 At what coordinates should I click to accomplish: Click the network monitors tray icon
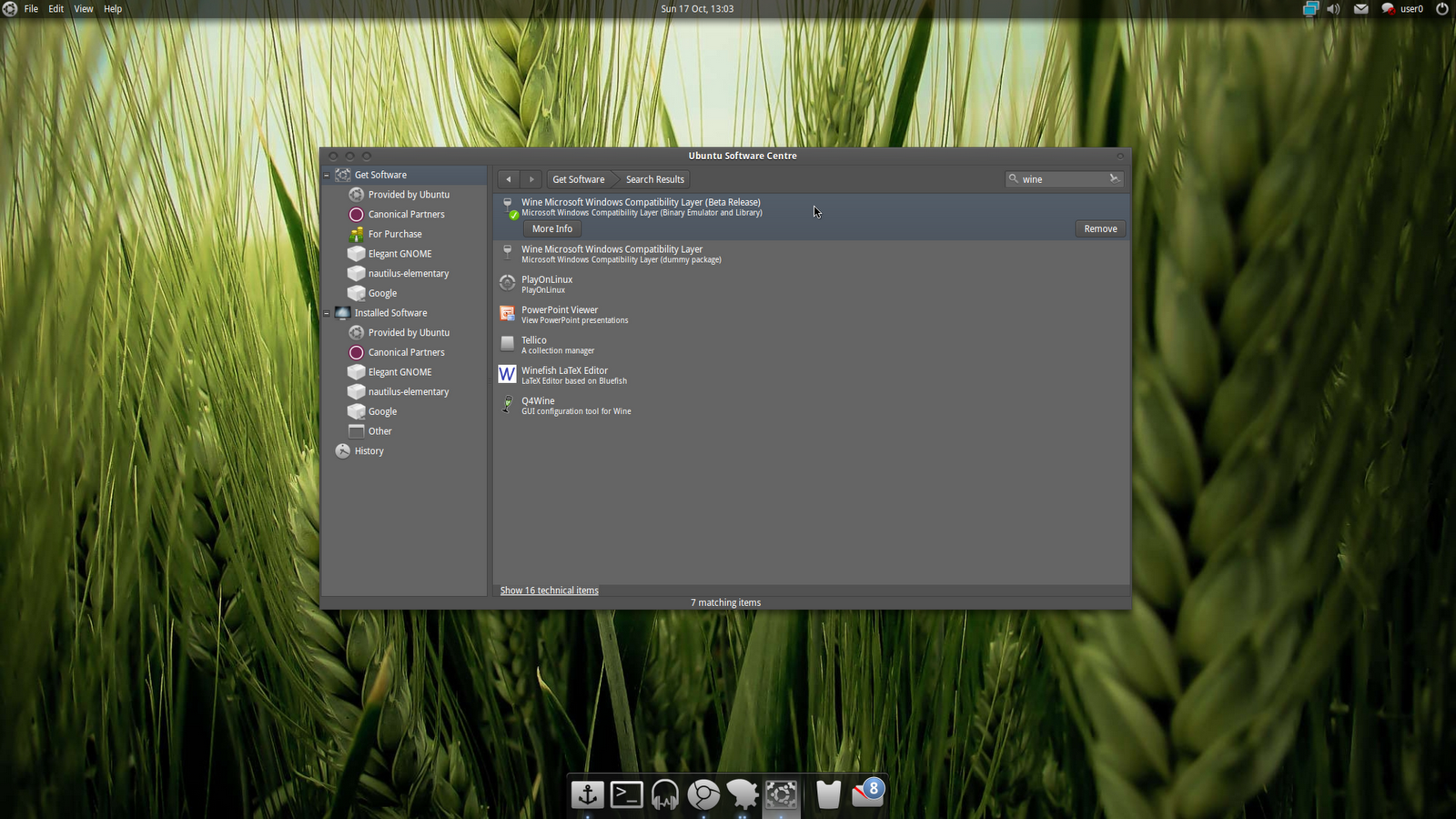point(1310,9)
